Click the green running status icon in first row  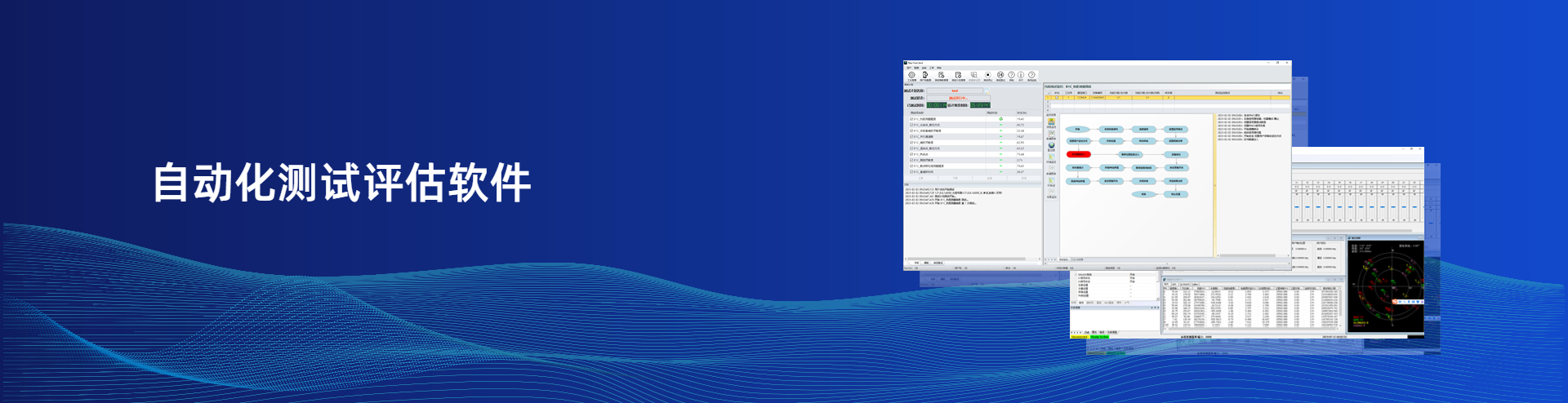coord(1000,119)
